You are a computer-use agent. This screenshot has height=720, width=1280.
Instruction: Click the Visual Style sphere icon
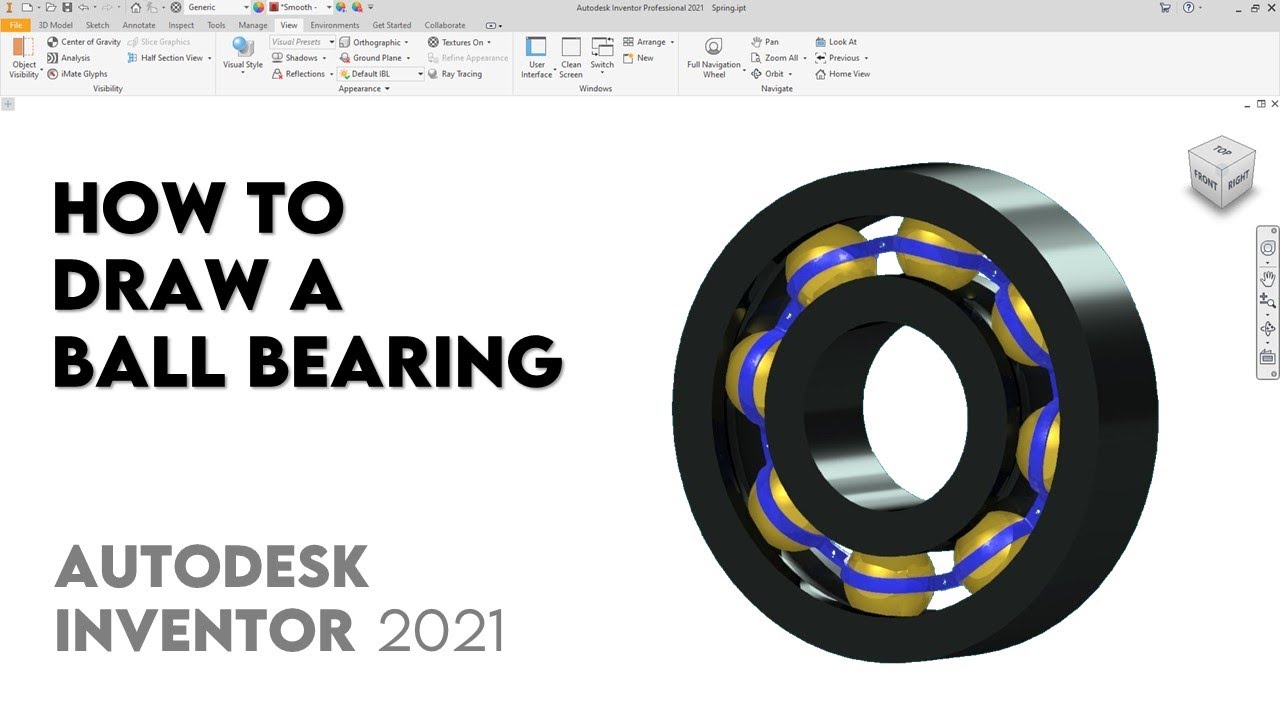tap(242, 47)
